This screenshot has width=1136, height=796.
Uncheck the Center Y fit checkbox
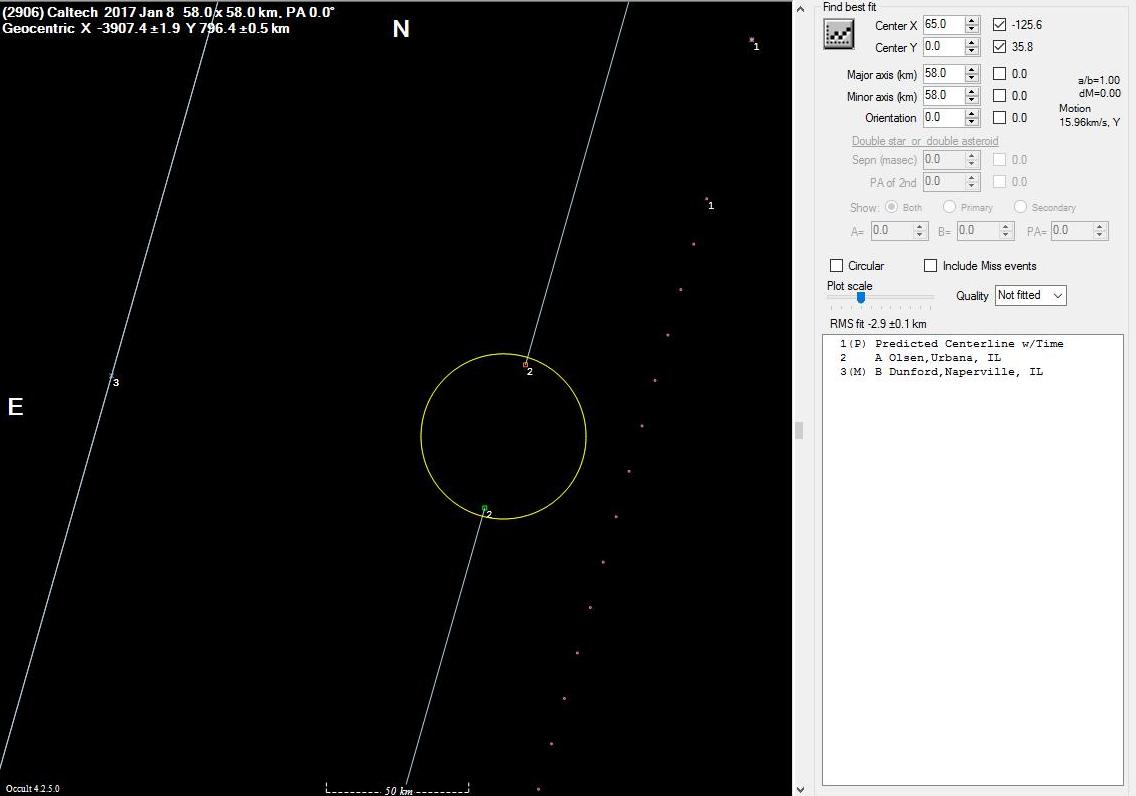(x=1000, y=47)
